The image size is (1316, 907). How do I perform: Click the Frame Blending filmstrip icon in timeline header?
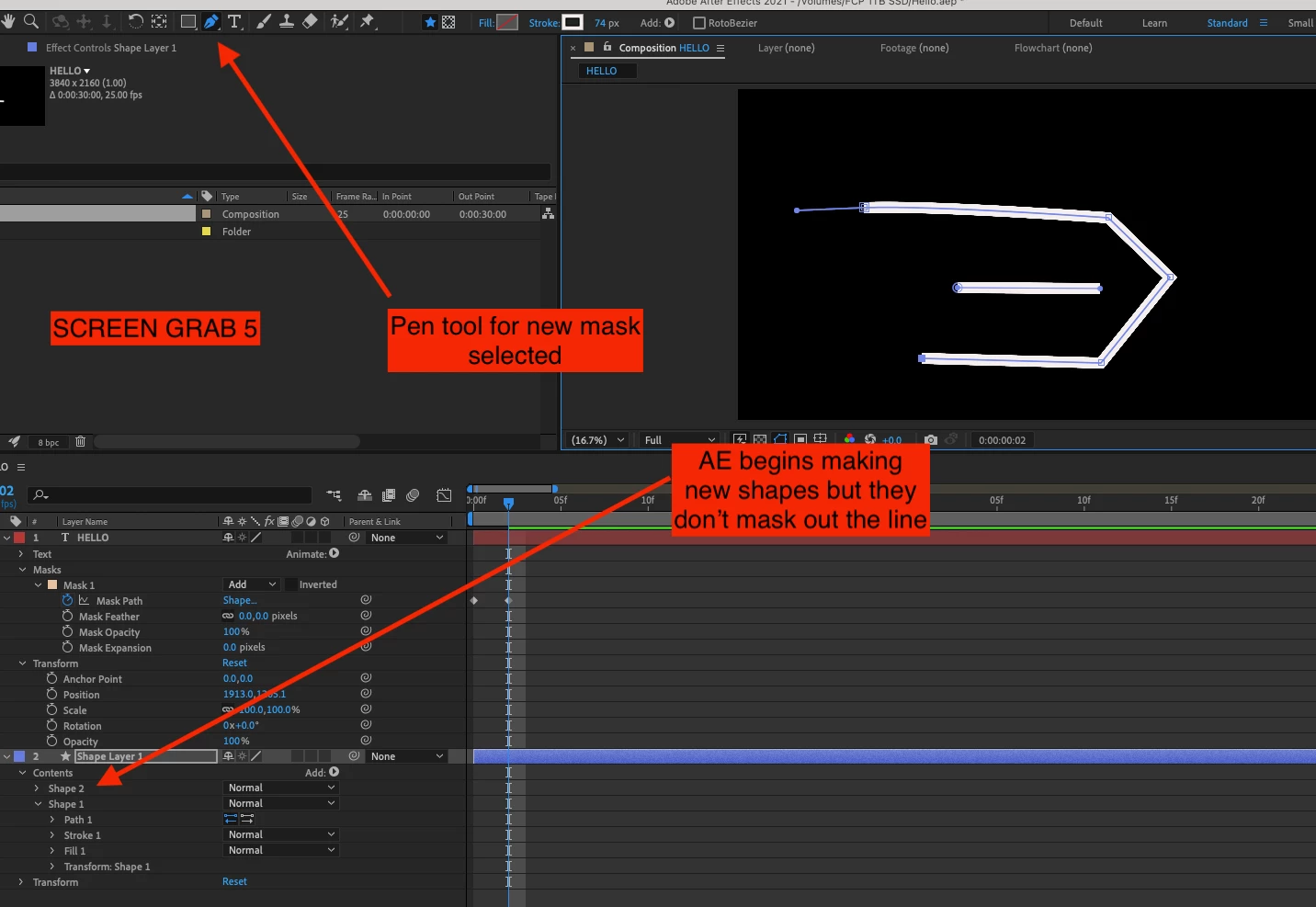click(x=389, y=495)
